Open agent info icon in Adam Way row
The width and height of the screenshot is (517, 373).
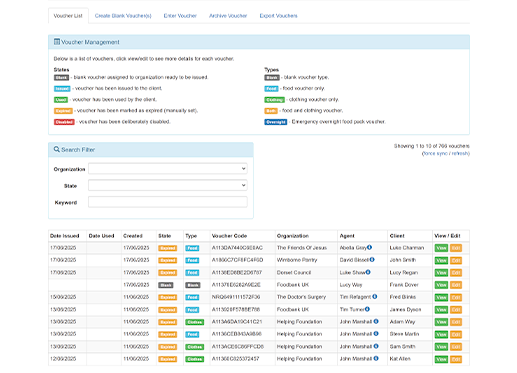tap(376, 321)
